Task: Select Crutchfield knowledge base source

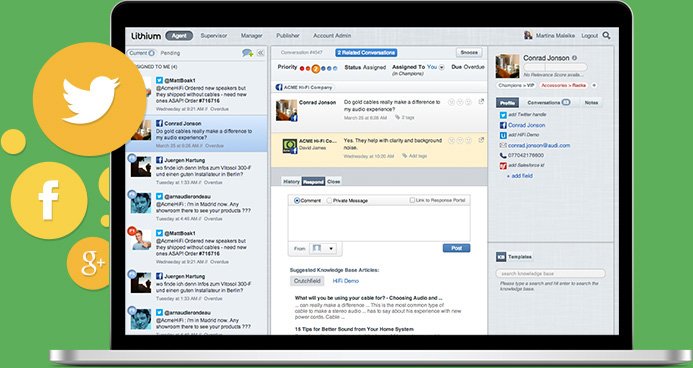Action: (307, 281)
